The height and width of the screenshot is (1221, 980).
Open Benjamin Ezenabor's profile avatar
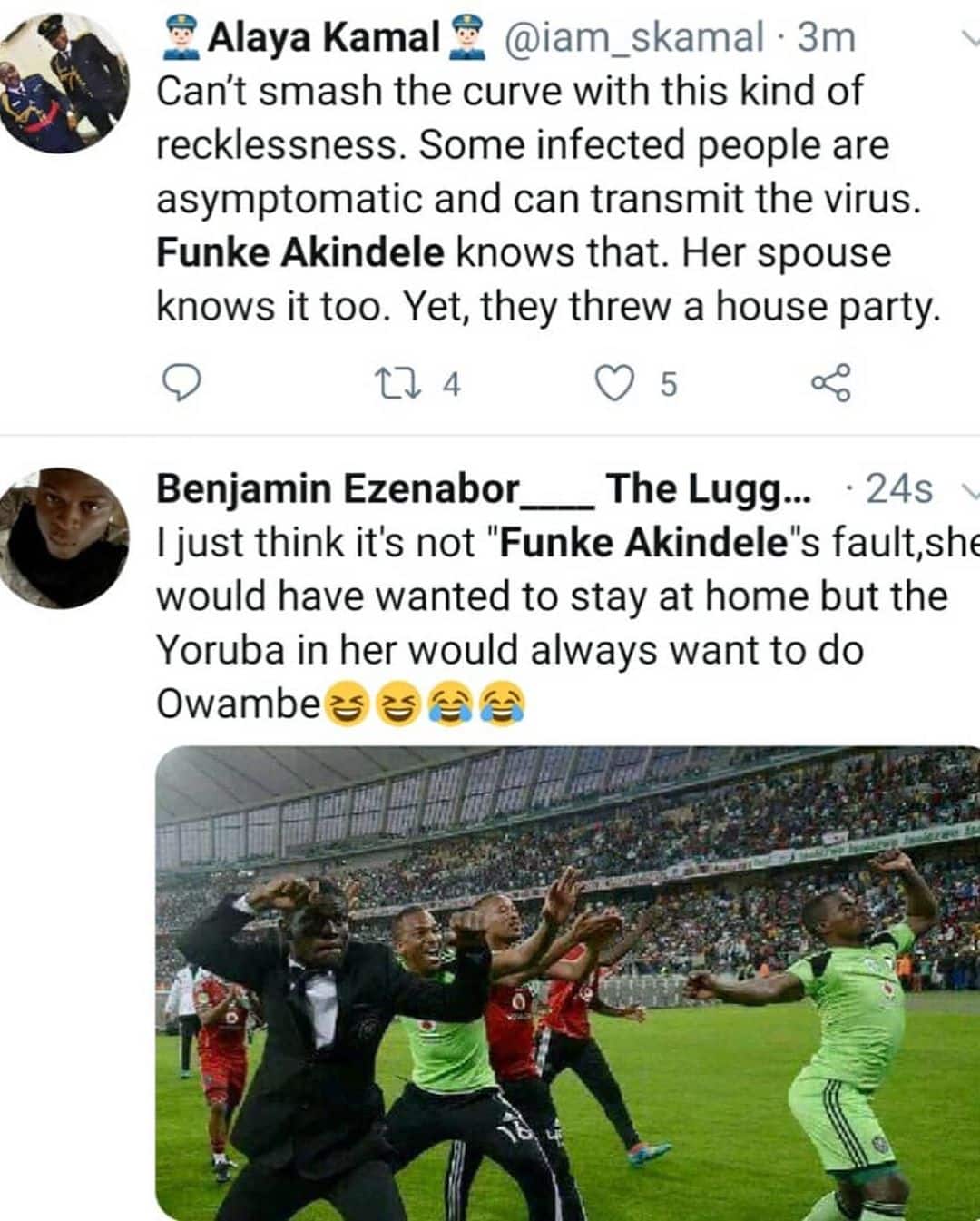pyautogui.click(x=64, y=537)
